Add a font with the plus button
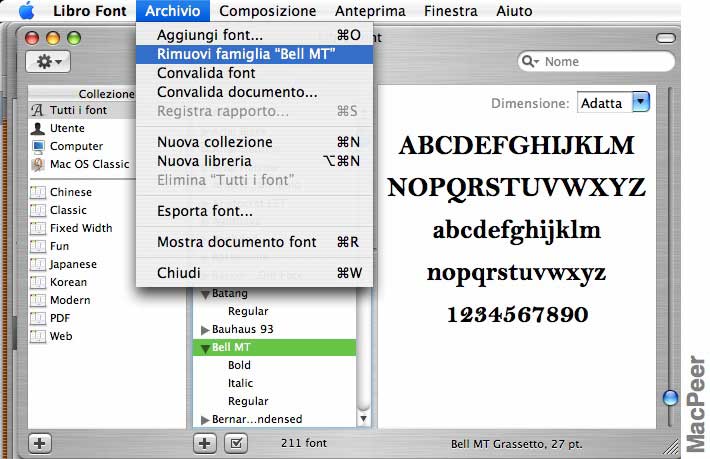 205,443
